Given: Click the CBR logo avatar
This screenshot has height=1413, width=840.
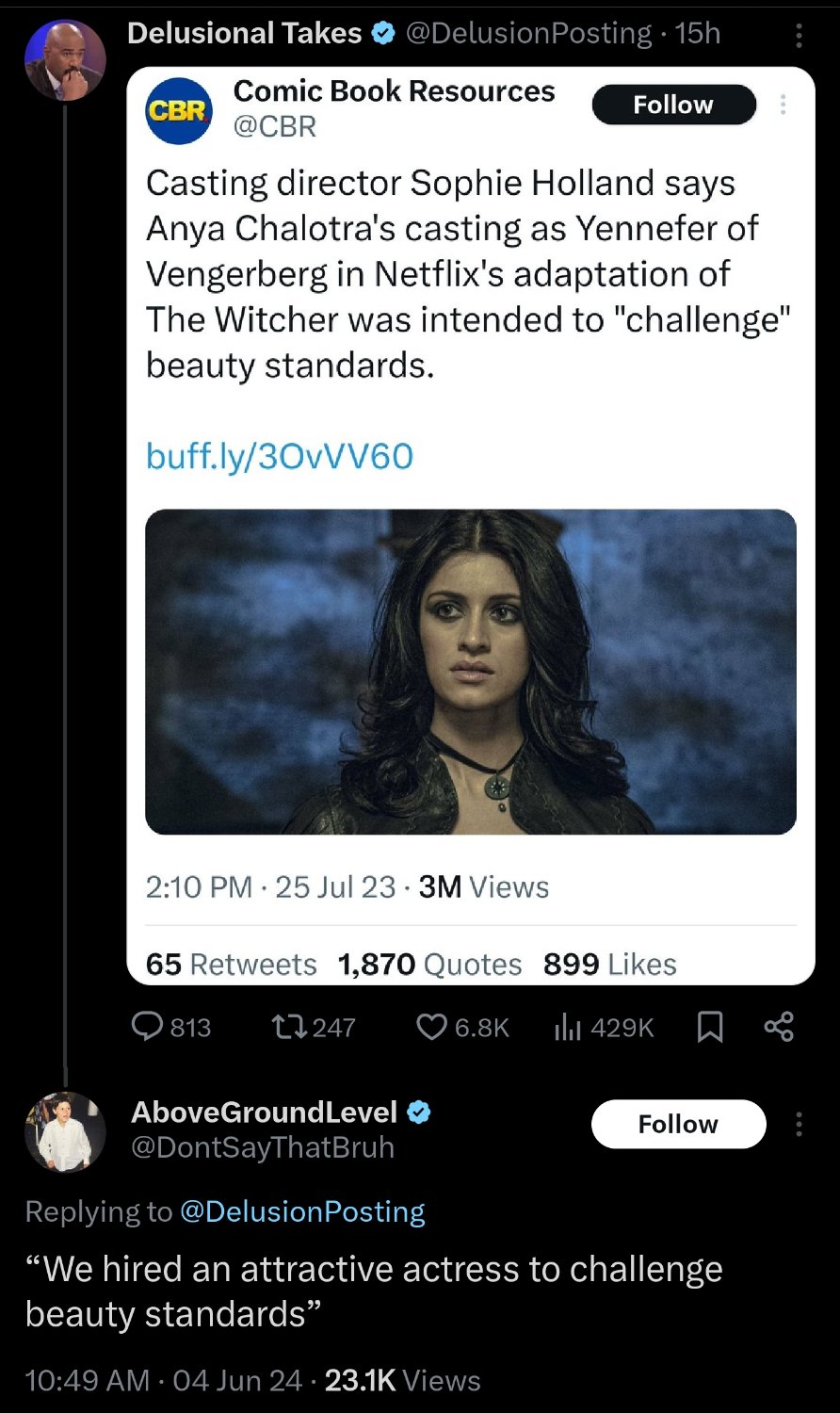Looking at the screenshot, I should click(x=179, y=111).
